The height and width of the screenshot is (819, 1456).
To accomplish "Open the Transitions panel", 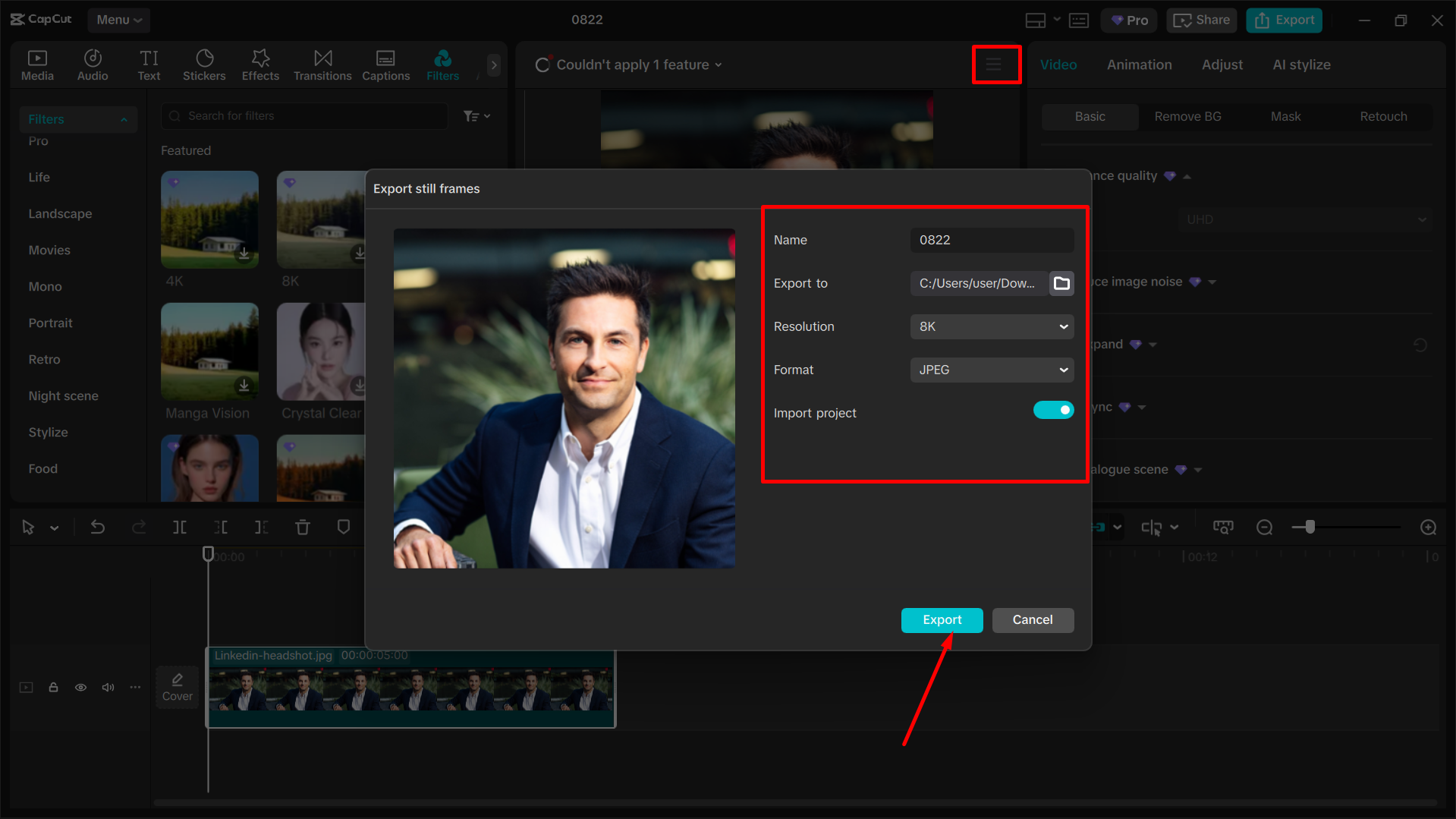I will pos(322,64).
